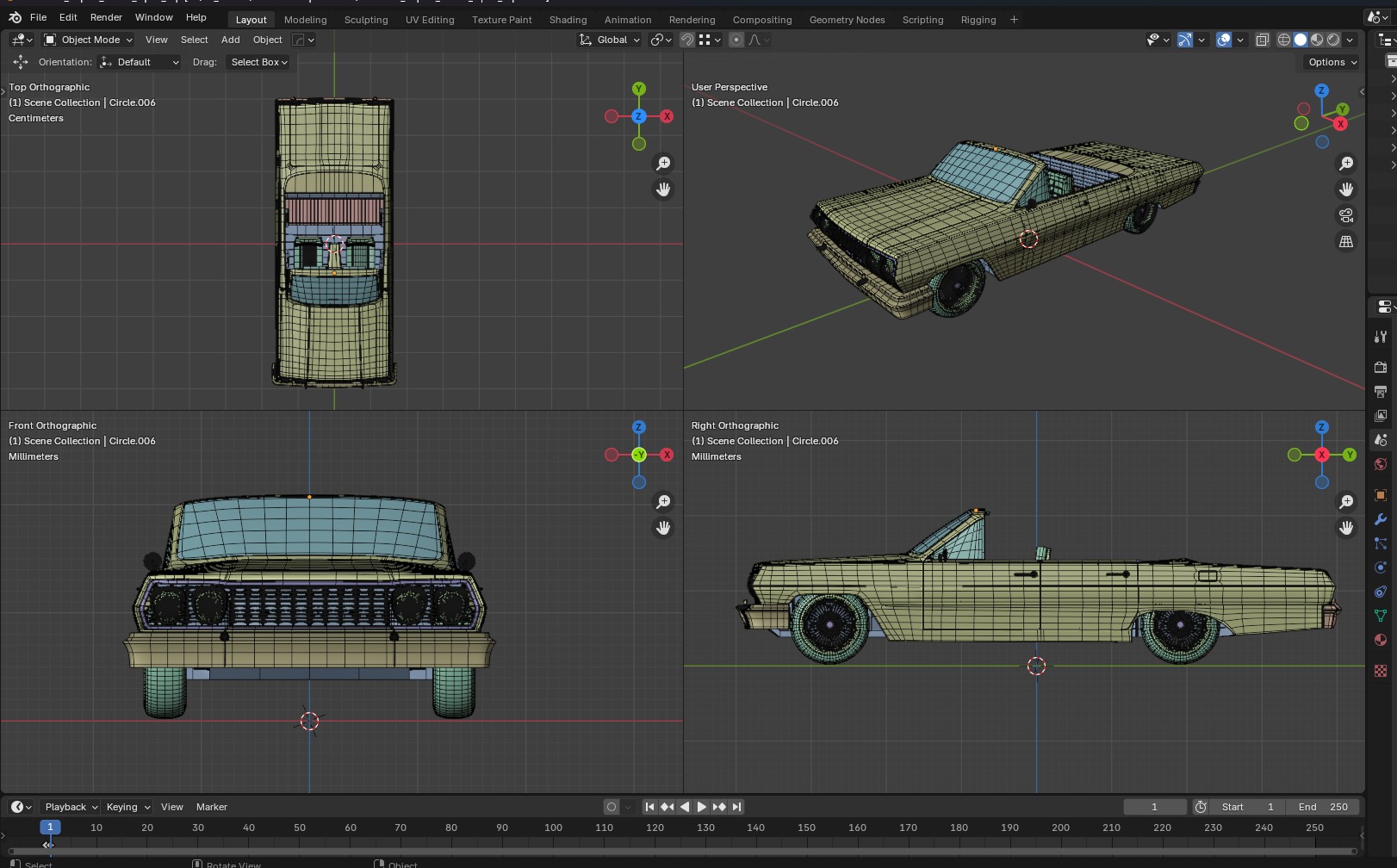Open the Texture checker properties tab

click(x=1381, y=671)
